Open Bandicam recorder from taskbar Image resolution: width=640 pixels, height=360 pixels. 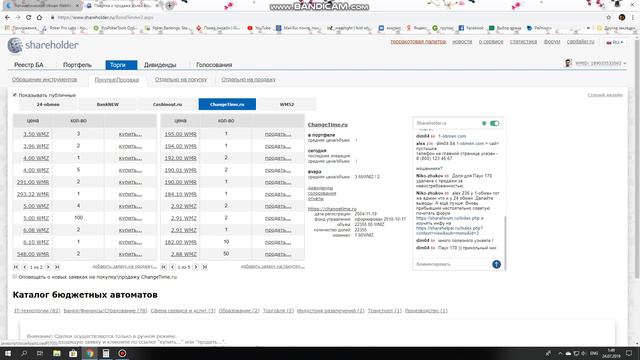[122, 353]
